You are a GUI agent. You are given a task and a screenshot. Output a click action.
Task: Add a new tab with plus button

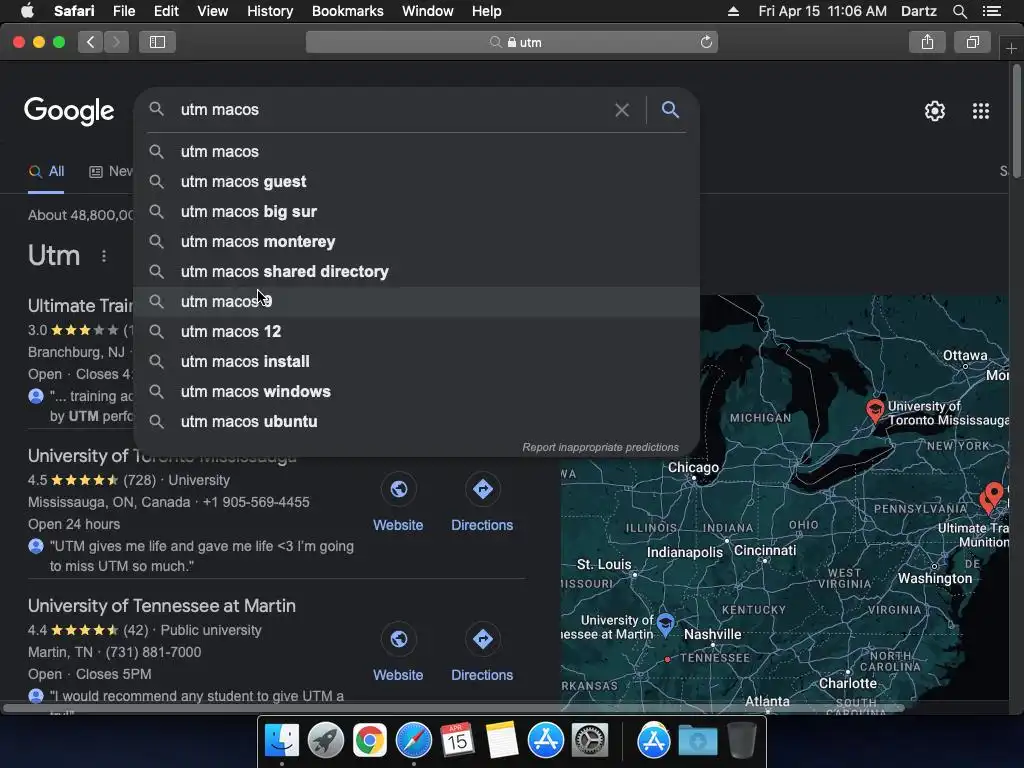point(1011,48)
